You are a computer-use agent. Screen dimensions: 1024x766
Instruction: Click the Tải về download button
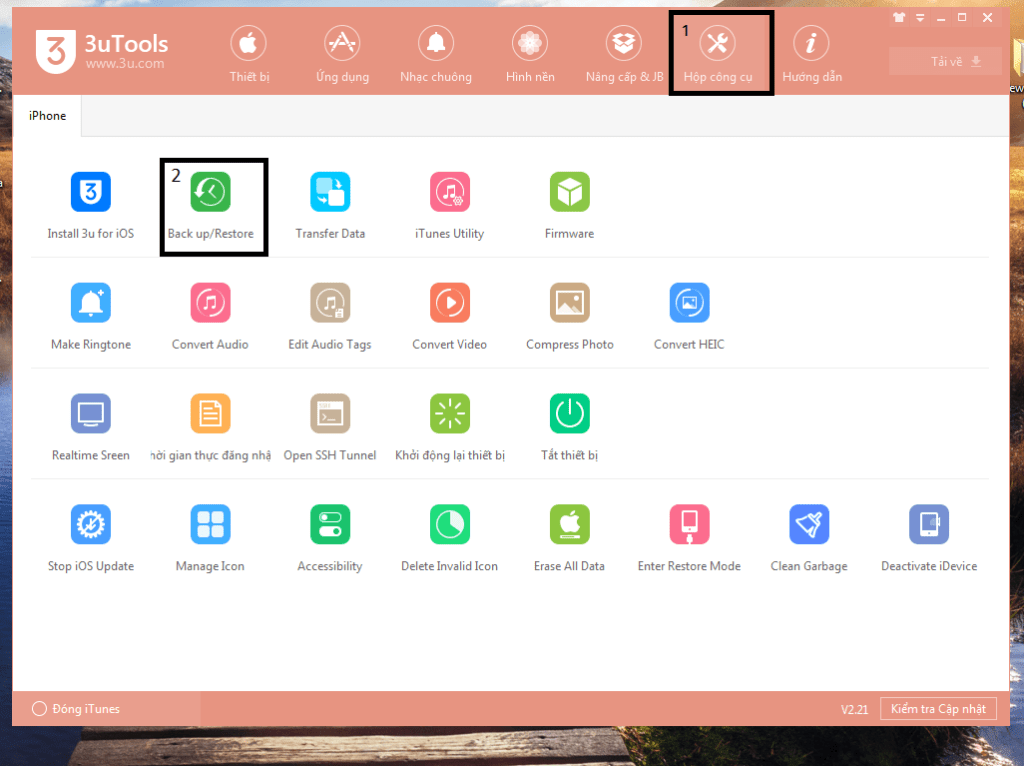(x=945, y=61)
